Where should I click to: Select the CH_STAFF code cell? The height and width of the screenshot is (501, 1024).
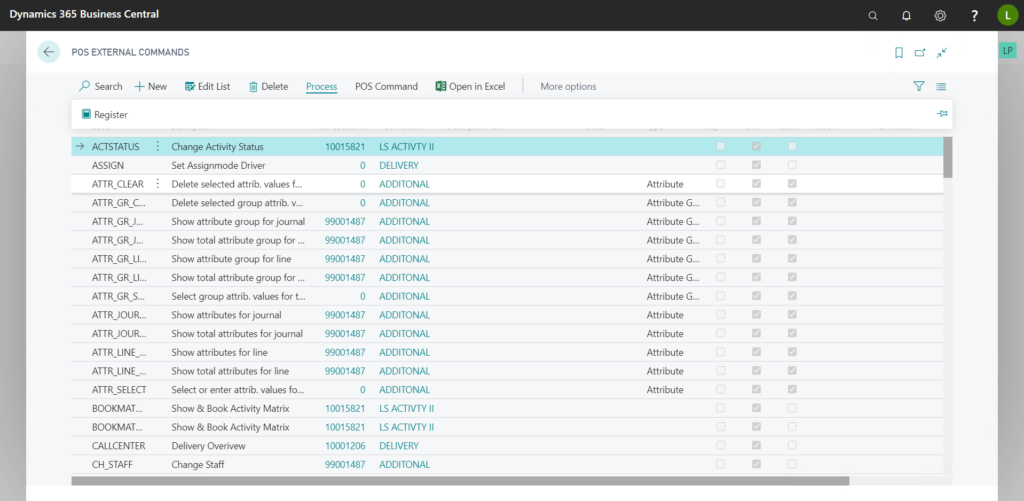[112, 464]
